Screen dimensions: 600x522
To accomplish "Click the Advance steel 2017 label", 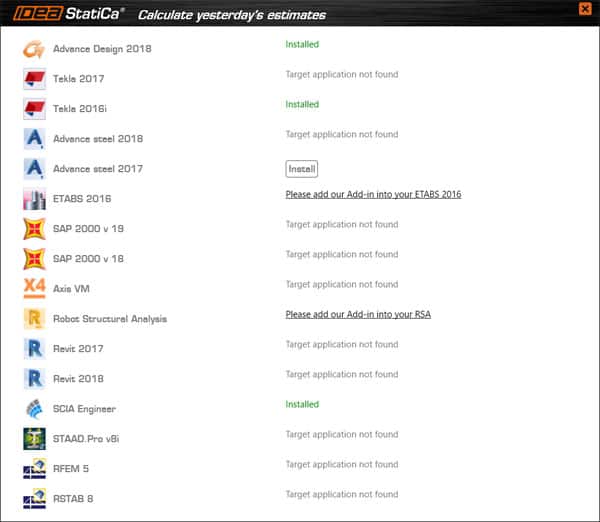I will pos(98,169).
